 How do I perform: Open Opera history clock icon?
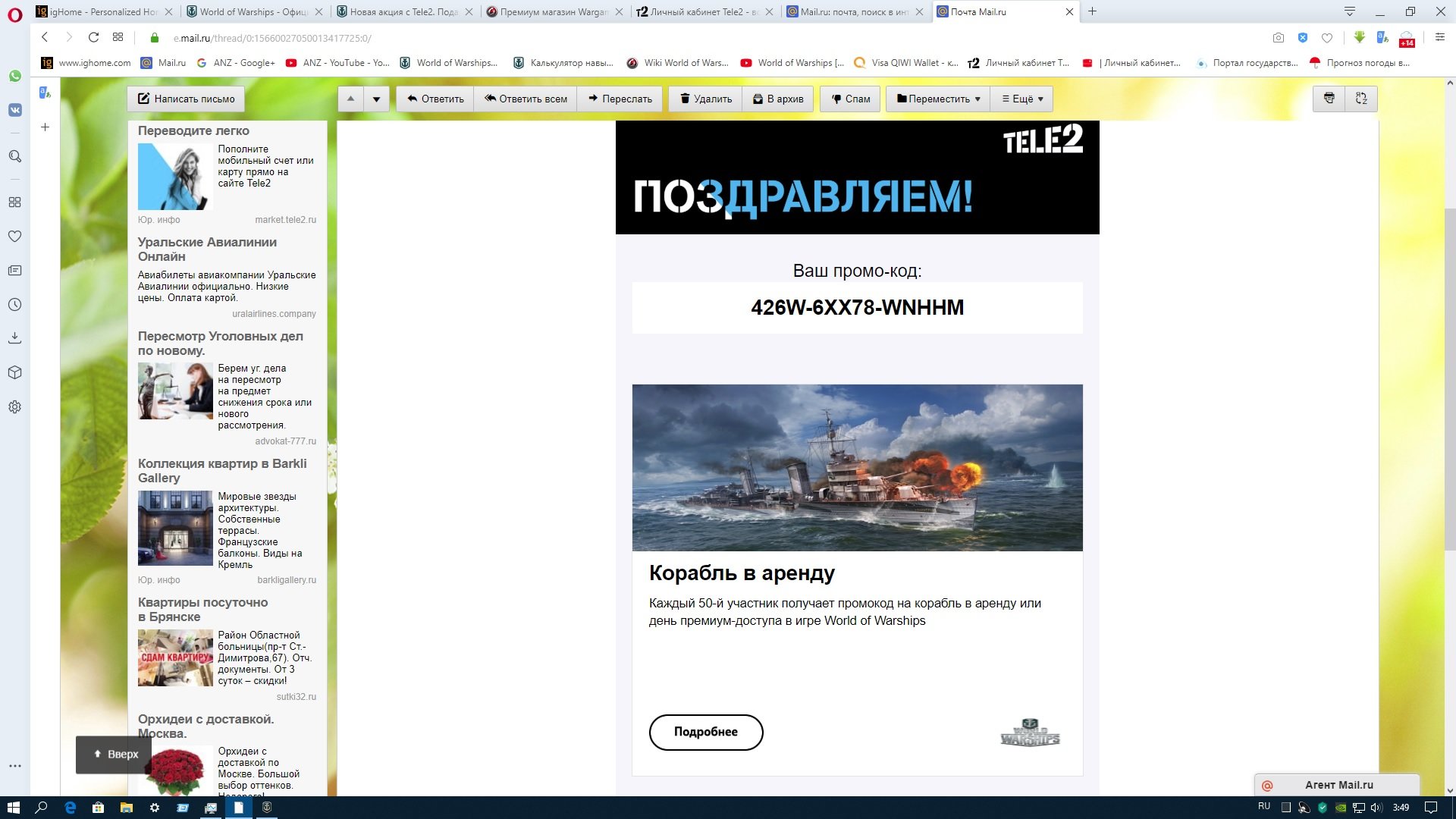point(14,305)
